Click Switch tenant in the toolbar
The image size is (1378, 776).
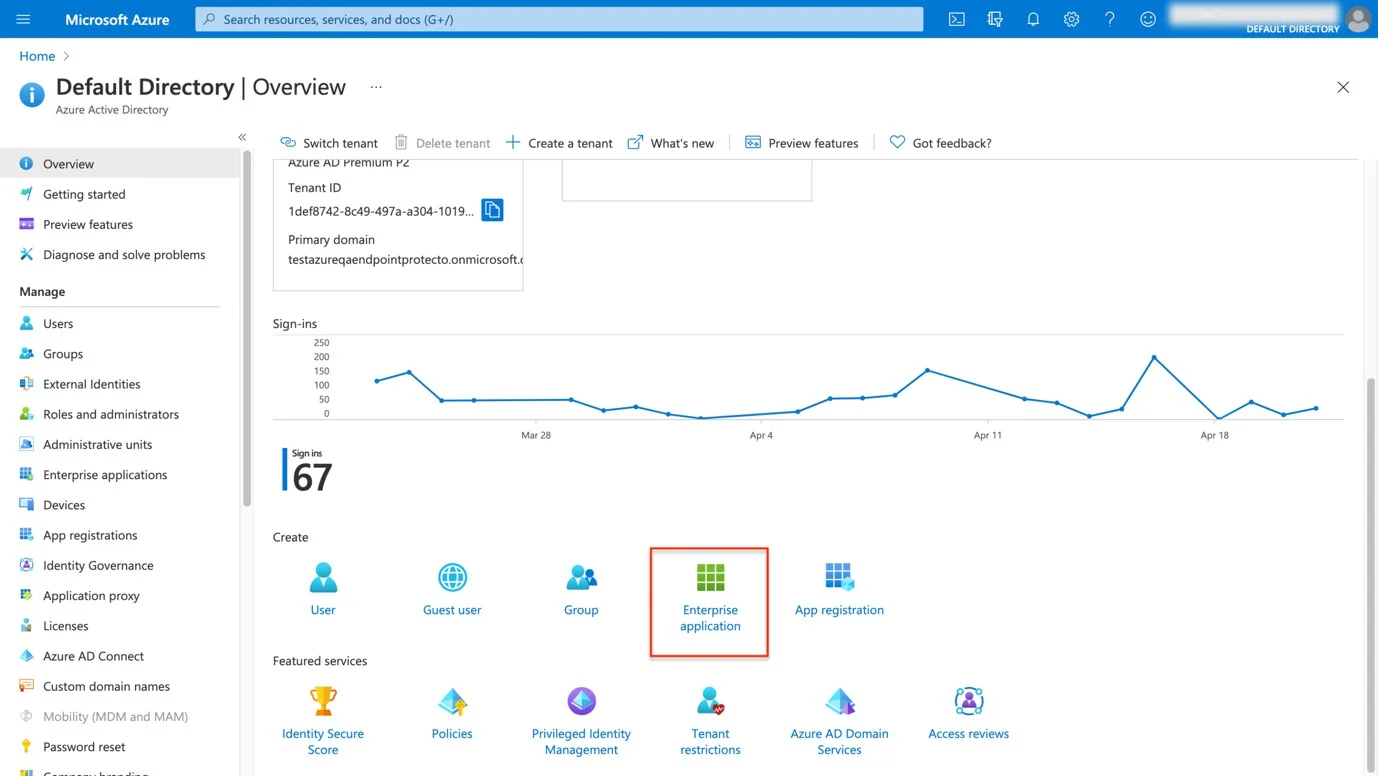click(328, 143)
